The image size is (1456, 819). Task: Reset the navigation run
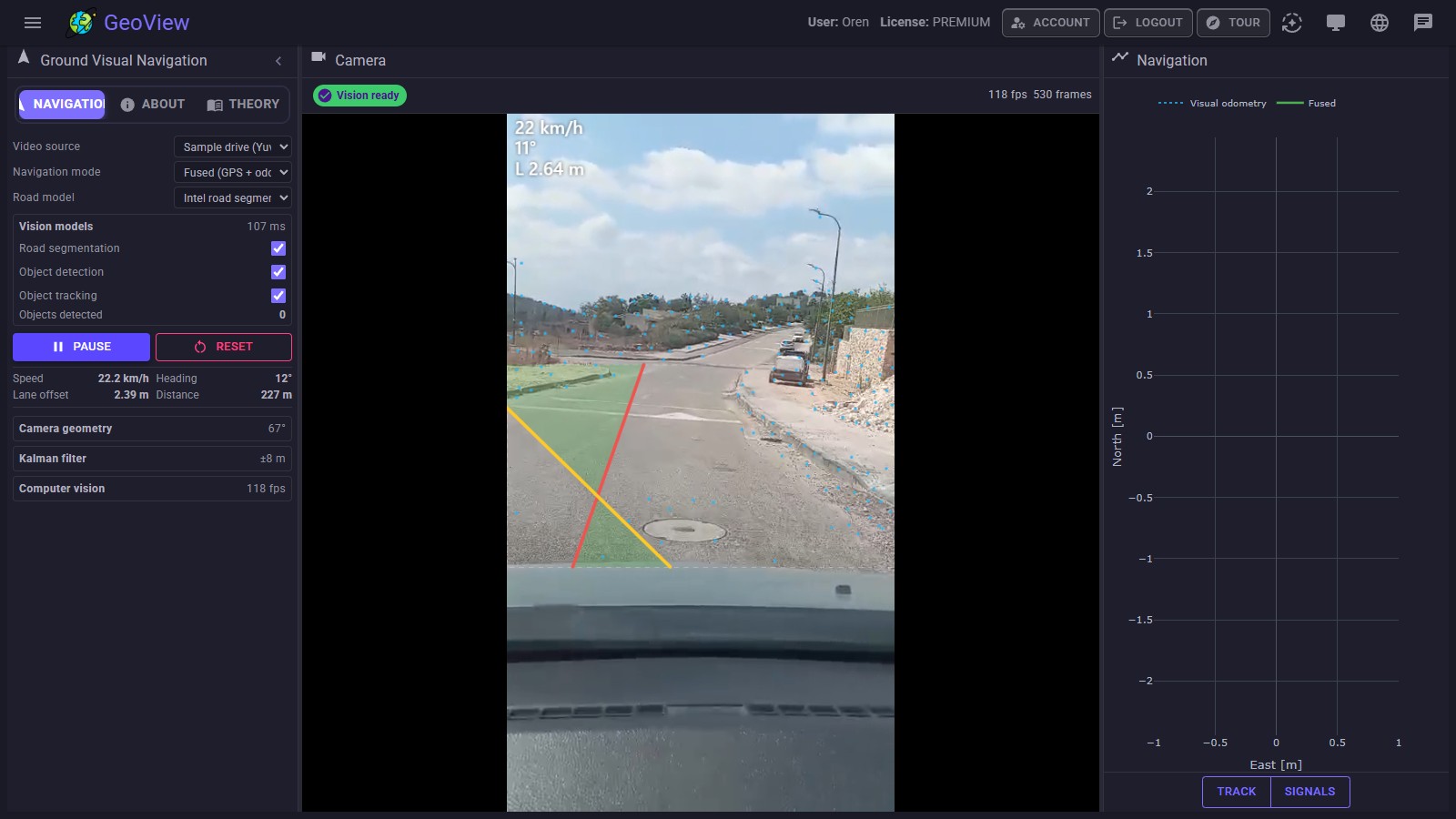[x=224, y=347]
